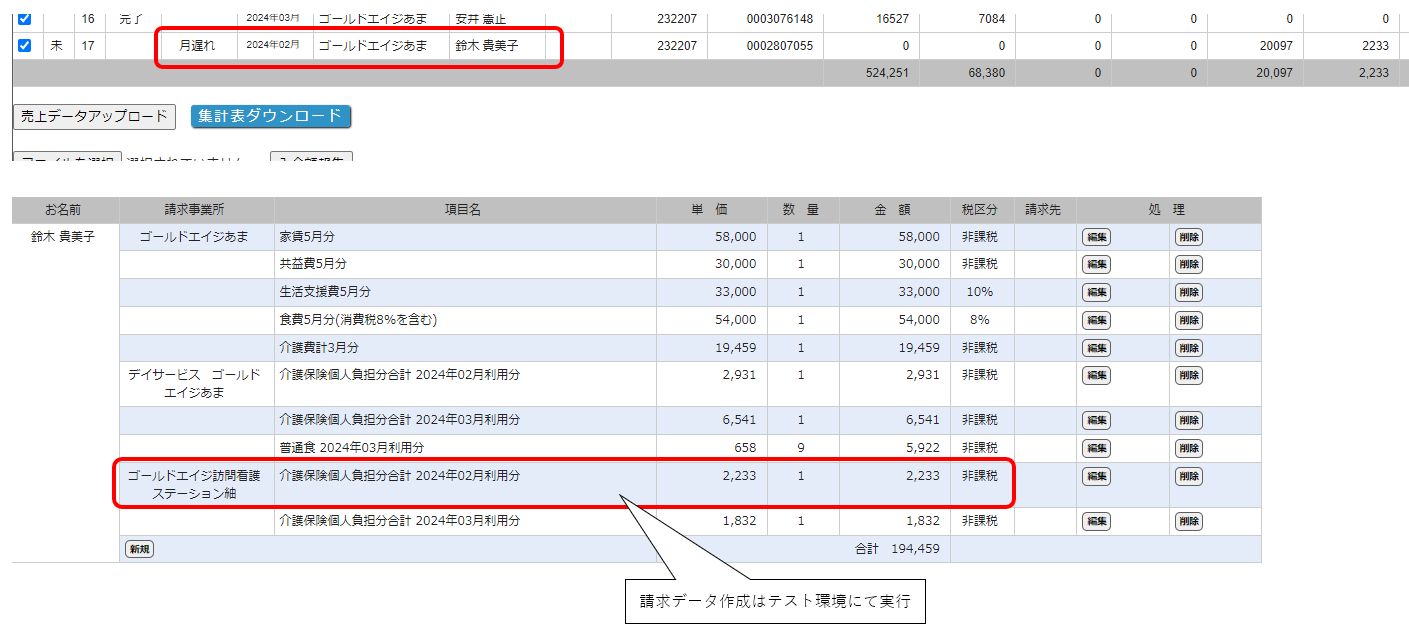This screenshot has height=632, width=1409.
Task: Remove the 介護費計3月分 row
Action: pos(1188,348)
